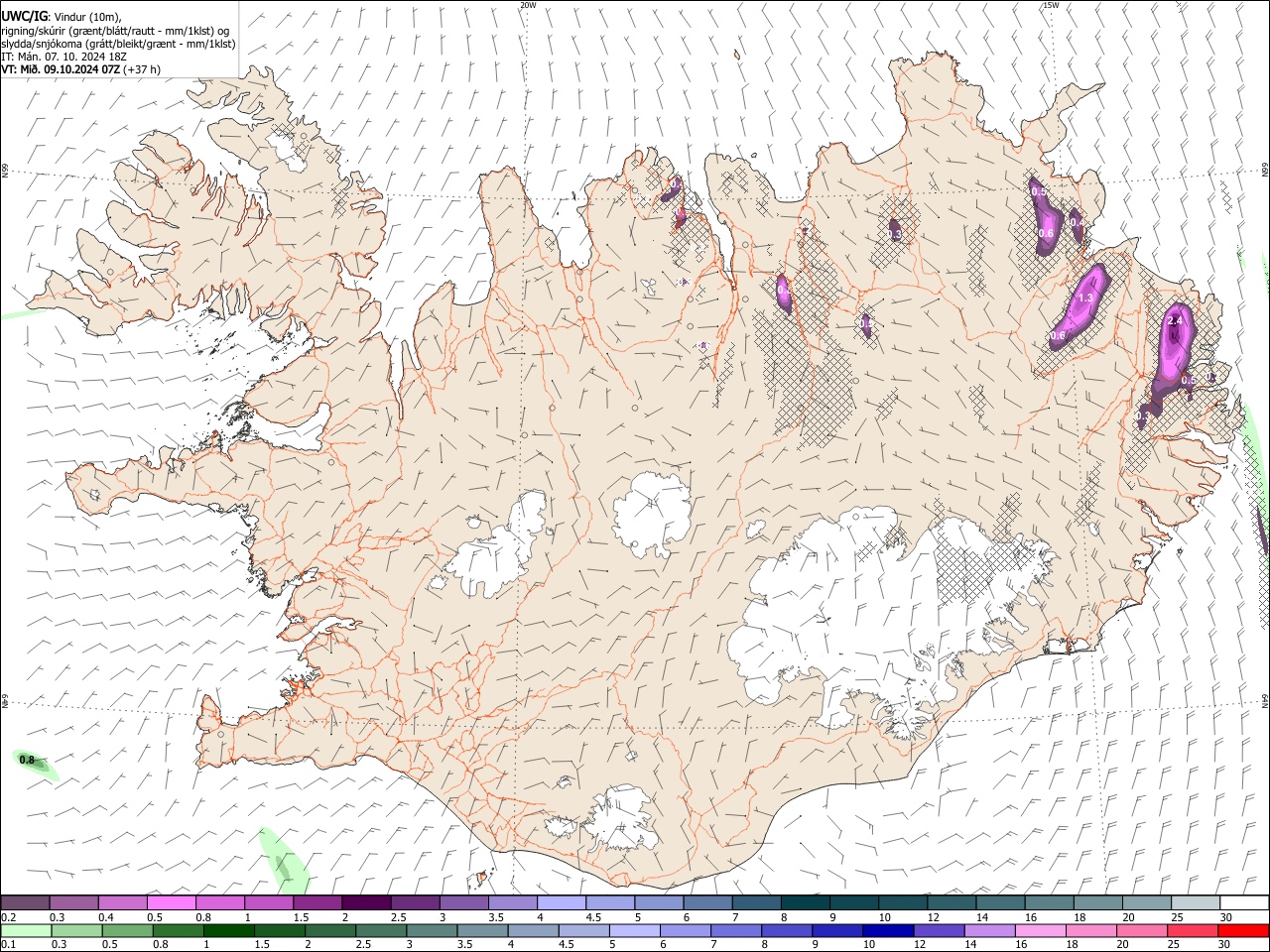Click the 0.8 rain value over the southwest sea
The width and height of the screenshot is (1270, 952).
(27, 761)
